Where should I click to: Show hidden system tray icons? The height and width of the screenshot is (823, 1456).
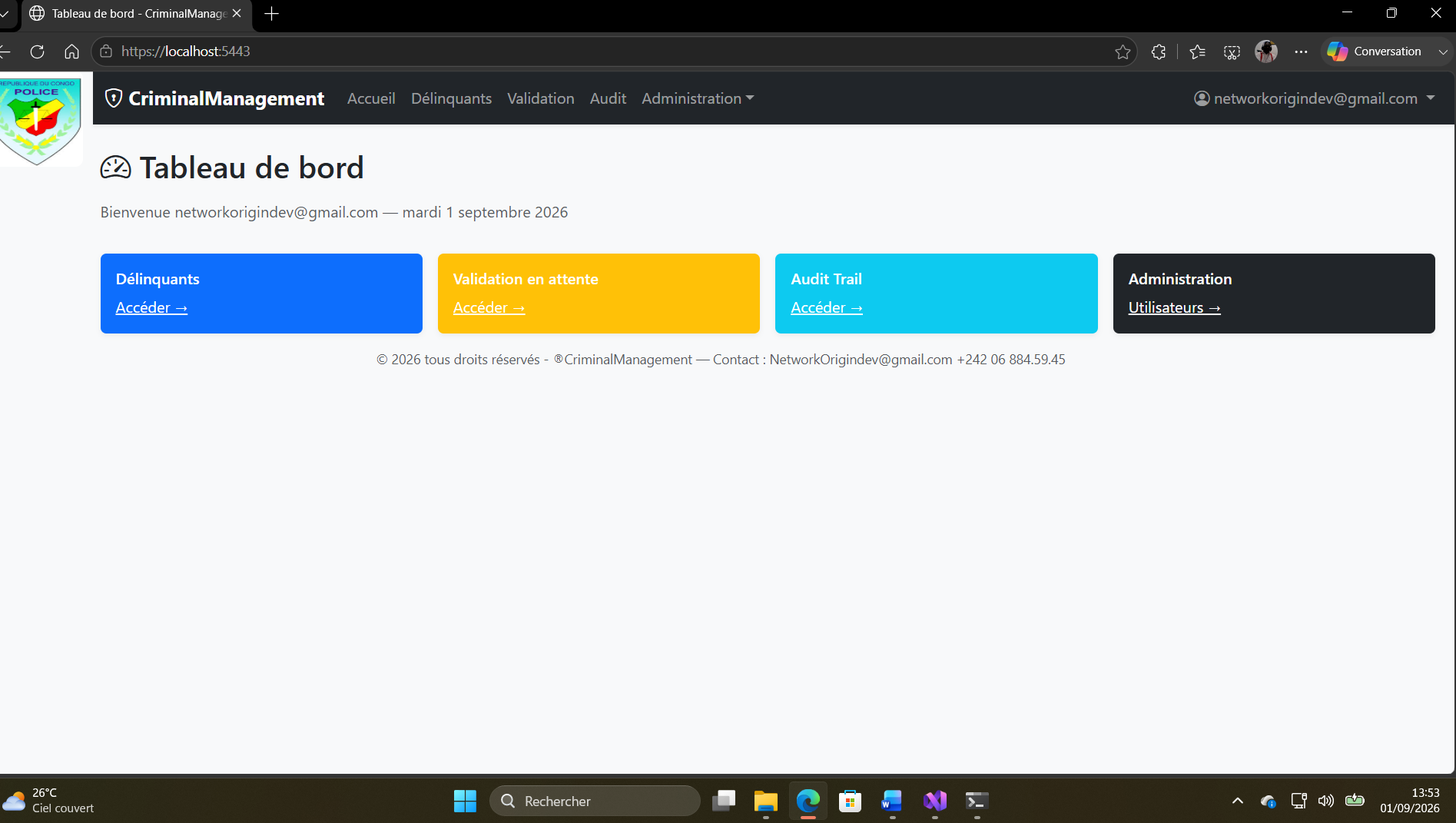(x=1238, y=801)
